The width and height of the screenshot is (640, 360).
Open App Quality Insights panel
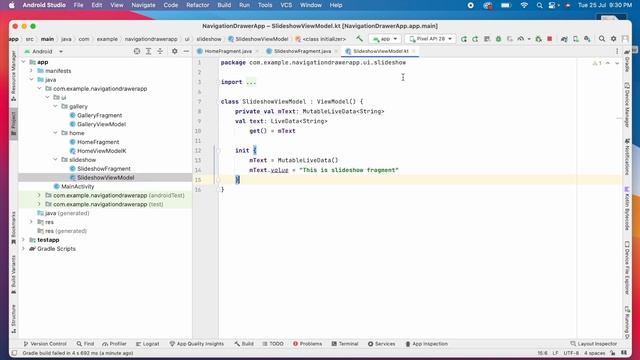tap(196, 344)
